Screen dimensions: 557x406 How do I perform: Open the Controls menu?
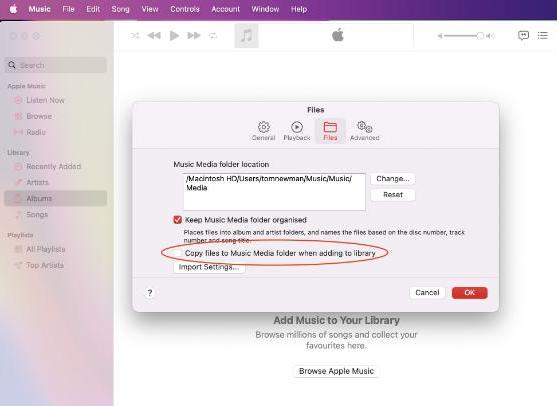tap(185, 9)
